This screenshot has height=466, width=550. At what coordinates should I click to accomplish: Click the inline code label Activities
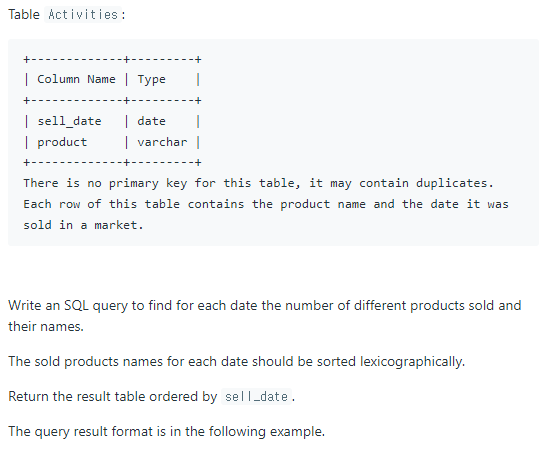(x=83, y=15)
